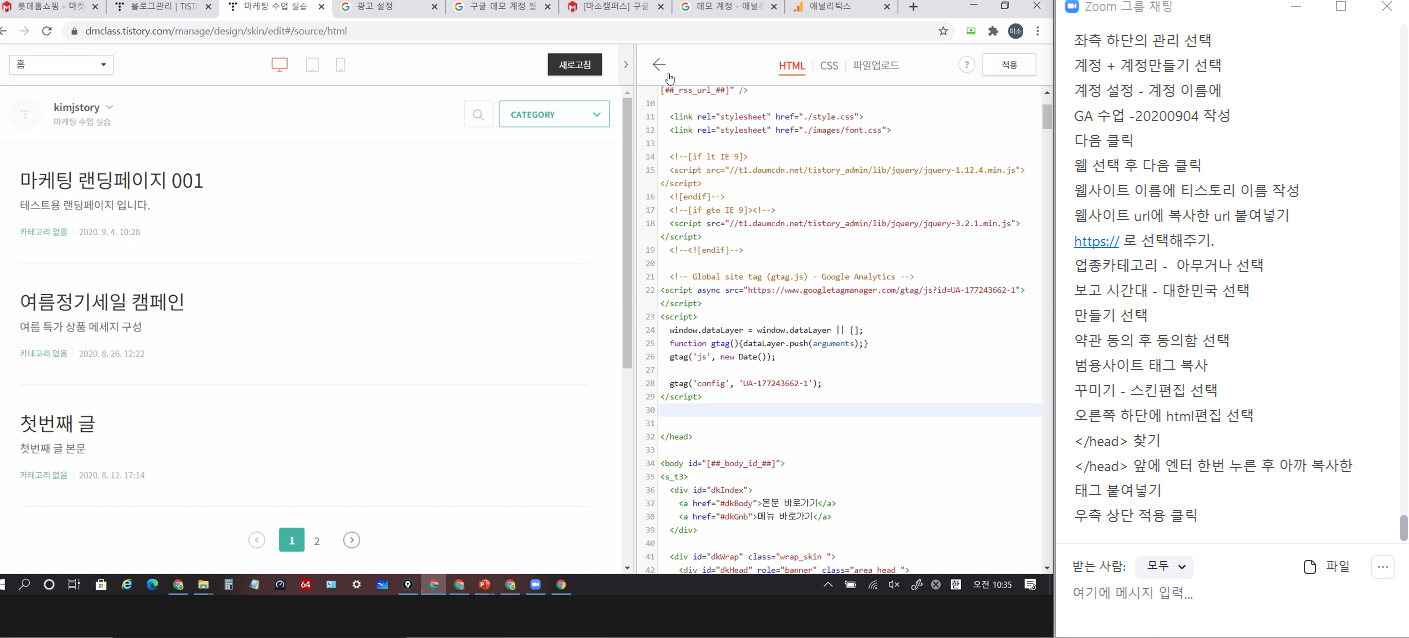Open Zoom chat more options (…) button
Viewport: 1409px width, 638px height.
pyautogui.click(x=1382, y=567)
